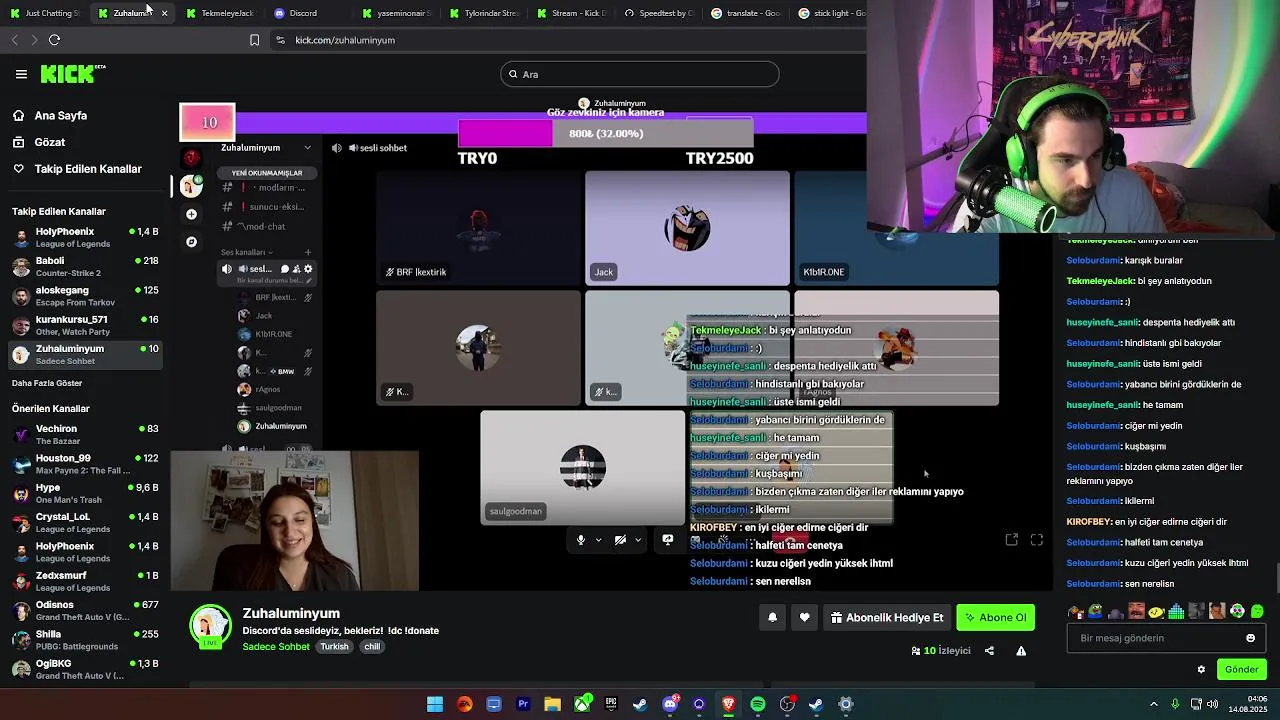Open Epic Games launcher from taskbar
This screenshot has width=1280, height=720.
pos(611,704)
